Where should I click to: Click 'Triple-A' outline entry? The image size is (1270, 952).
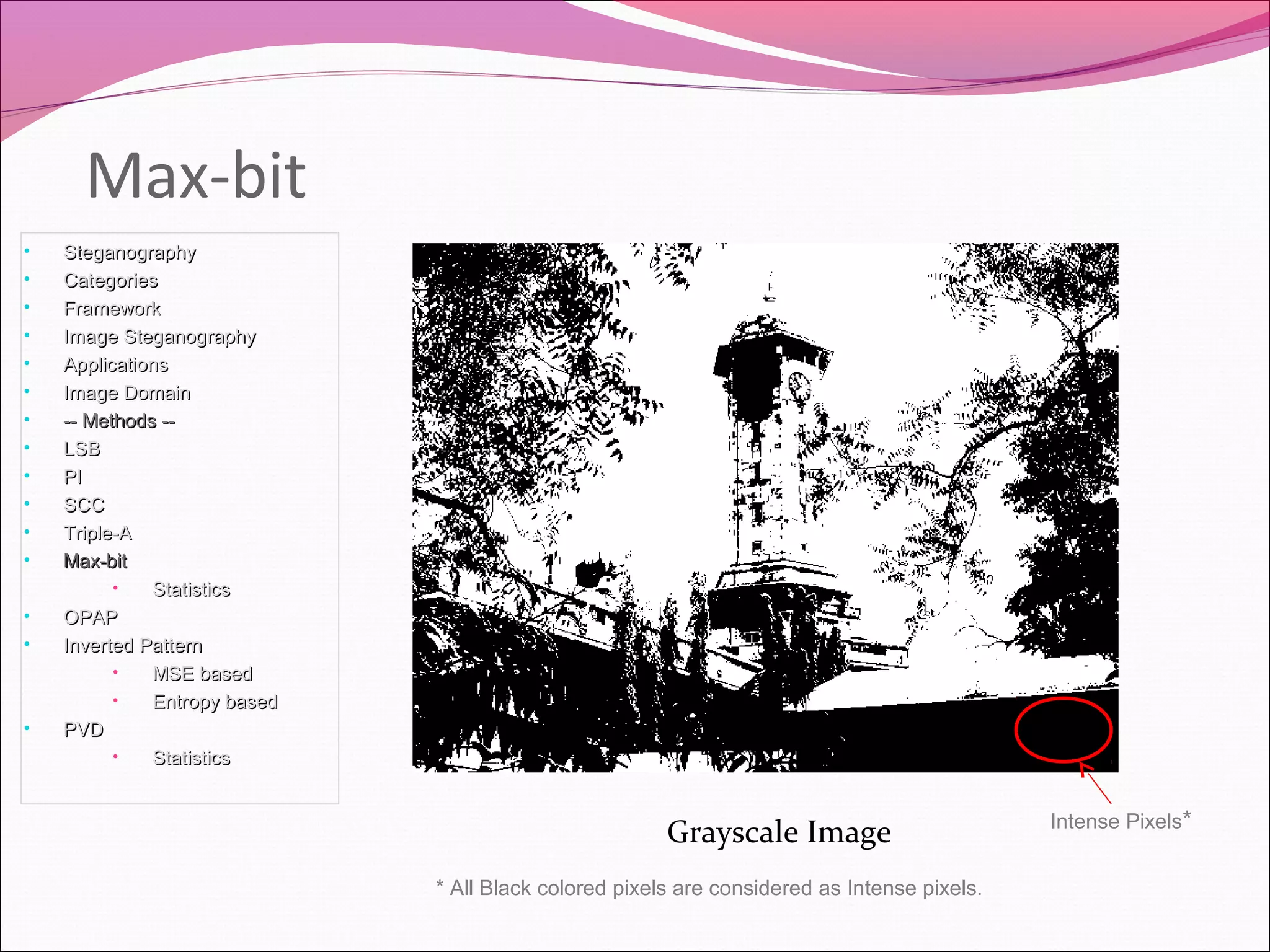[x=99, y=534]
